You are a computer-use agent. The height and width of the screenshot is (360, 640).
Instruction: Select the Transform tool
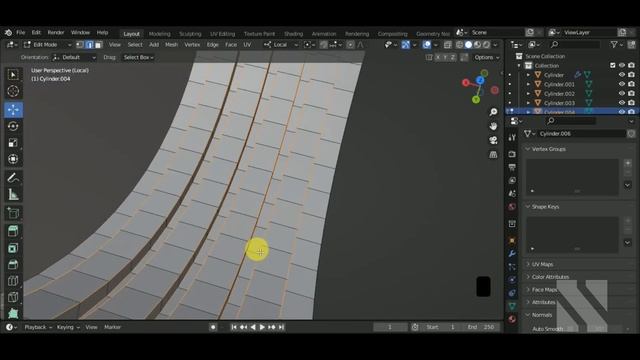pos(13,159)
